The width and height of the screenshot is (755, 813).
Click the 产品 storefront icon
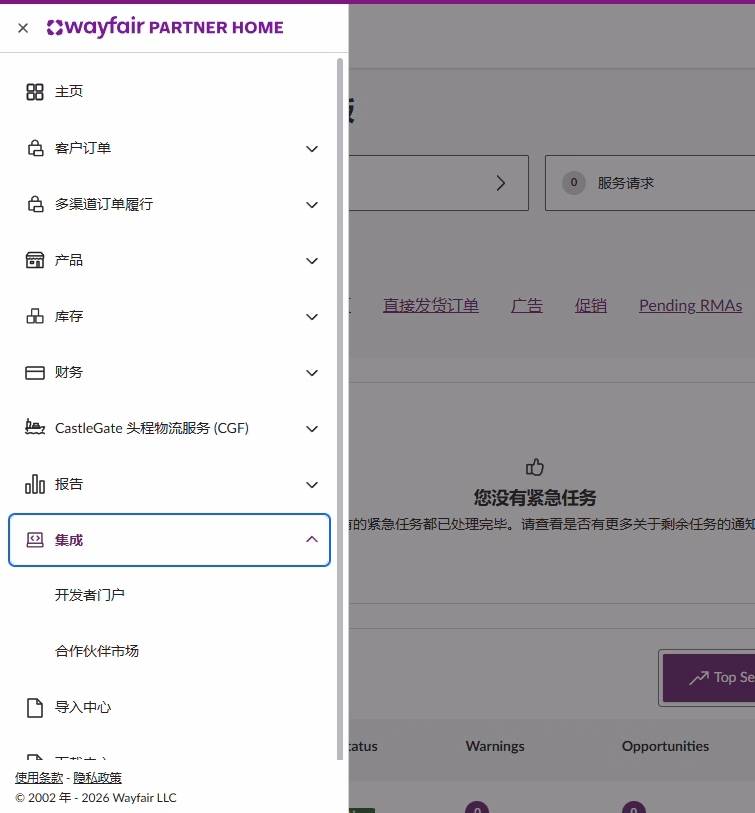[35, 260]
